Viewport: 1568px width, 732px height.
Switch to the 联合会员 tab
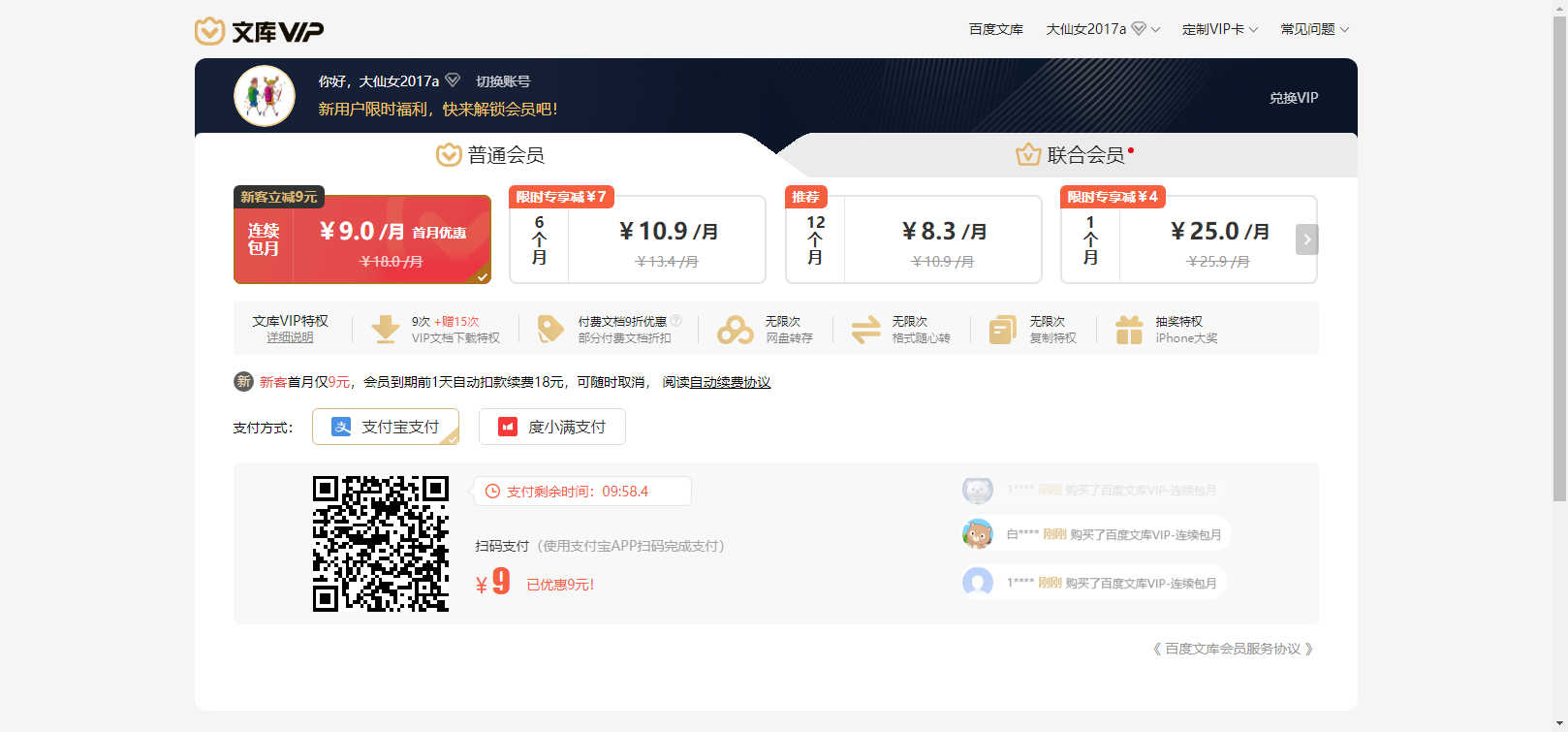click(x=1075, y=155)
